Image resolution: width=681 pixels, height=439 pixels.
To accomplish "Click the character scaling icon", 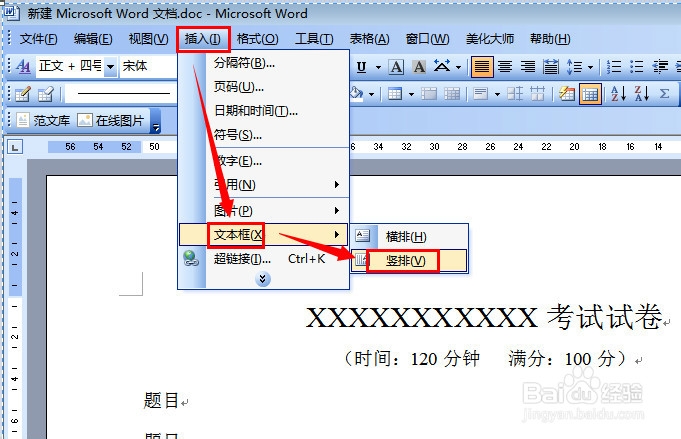I will coord(442,67).
